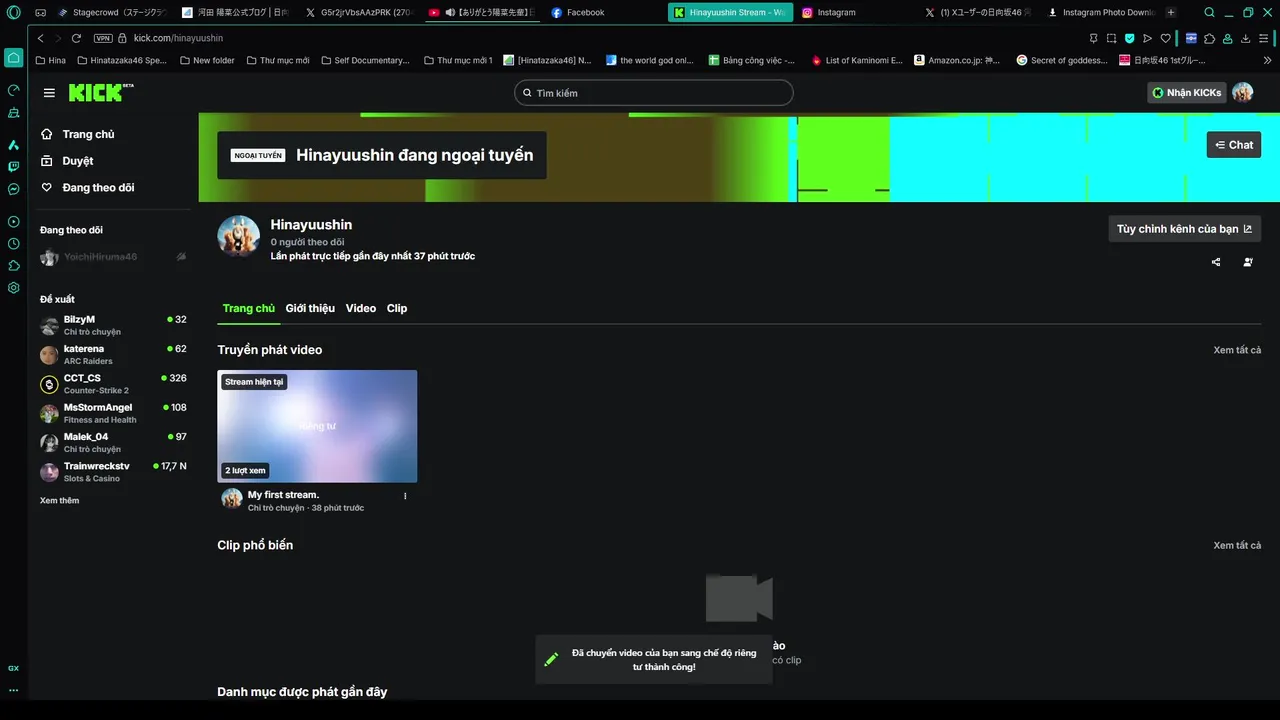Click the Chat button
Screen dimensions: 1280x720
click(1234, 145)
